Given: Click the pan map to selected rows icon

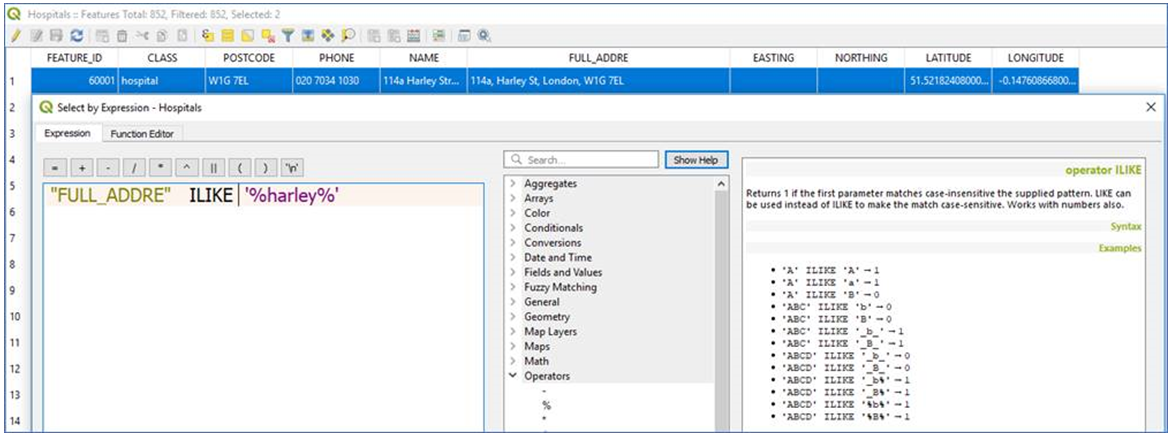Looking at the screenshot, I should pyautogui.click(x=327, y=35).
